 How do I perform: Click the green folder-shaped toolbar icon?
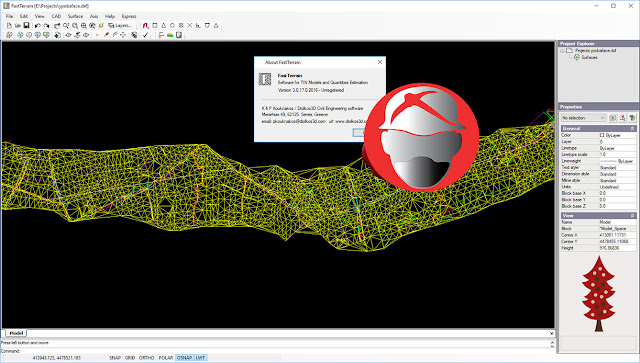[x=170, y=35]
